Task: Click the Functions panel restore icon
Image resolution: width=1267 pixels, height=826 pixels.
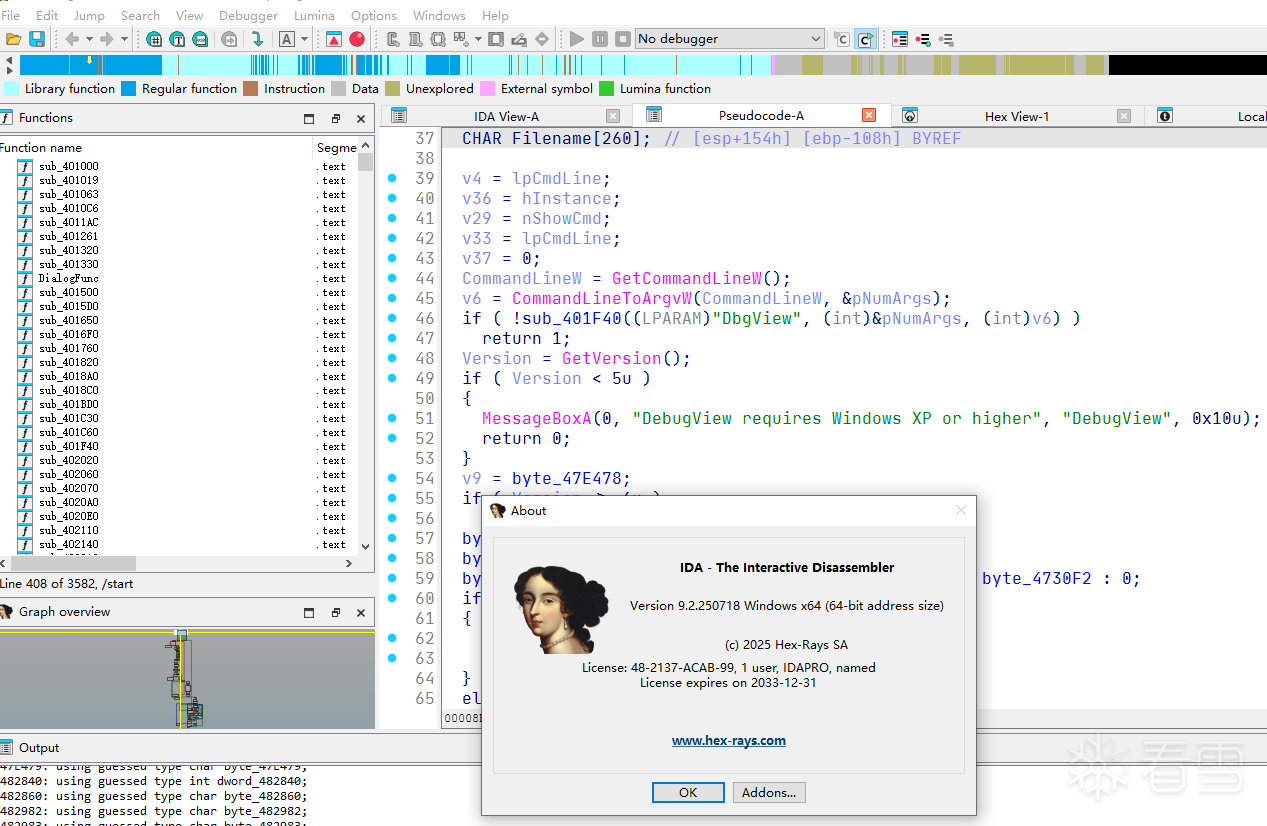Action: click(335, 118)
